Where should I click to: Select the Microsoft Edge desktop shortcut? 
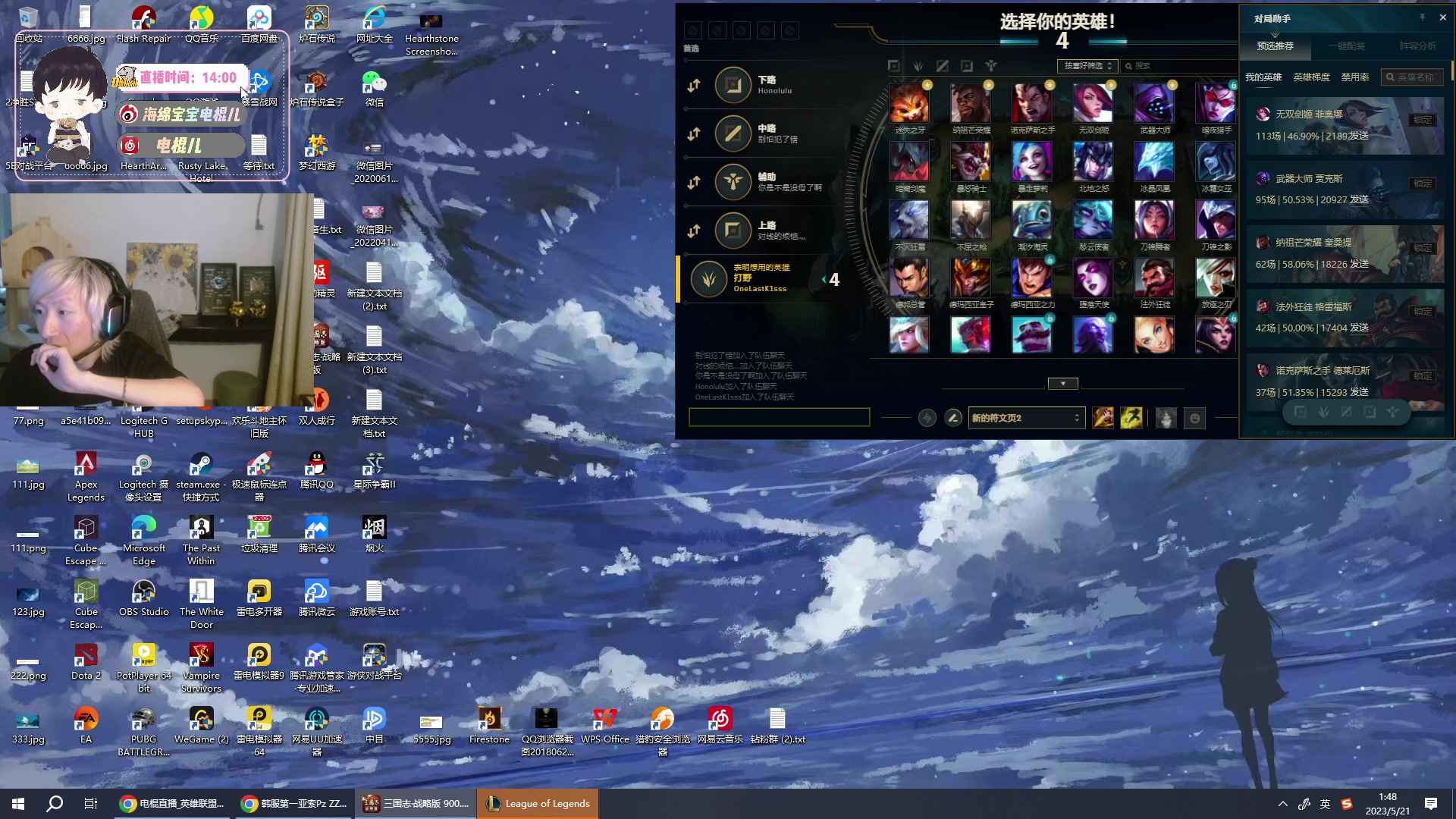(144, 541)
